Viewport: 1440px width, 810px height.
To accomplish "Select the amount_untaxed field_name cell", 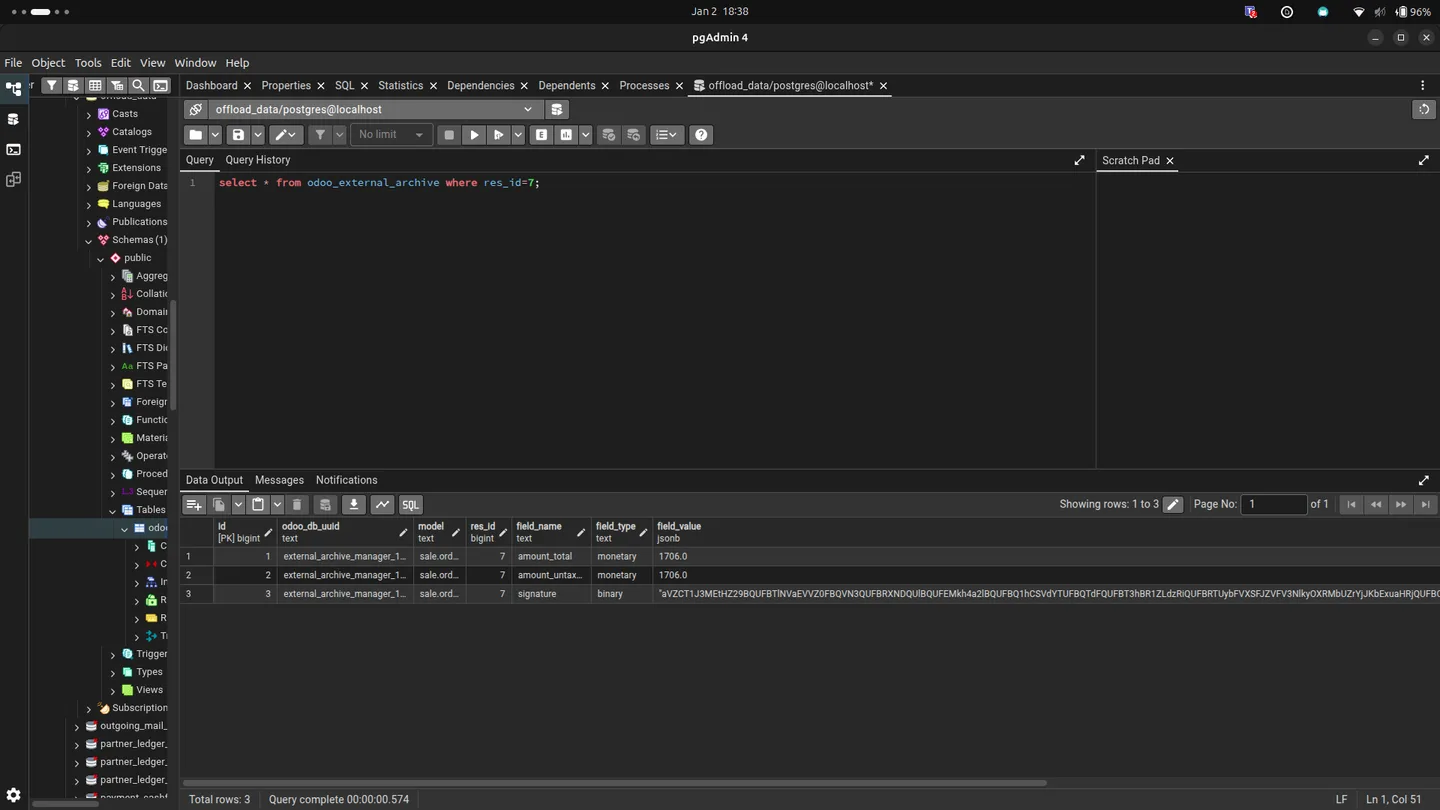I will click(x=551, y=575).
